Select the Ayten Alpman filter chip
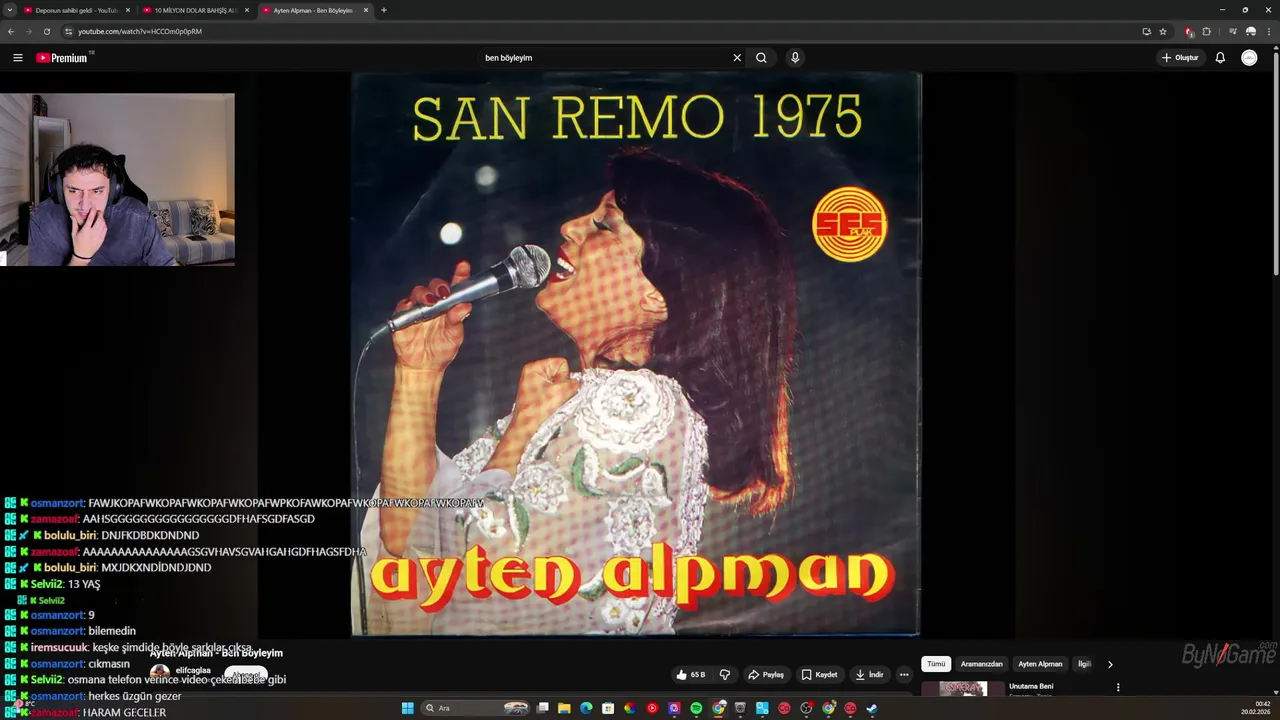Viewport: 1280px width, 720px height. [1040, 664]
